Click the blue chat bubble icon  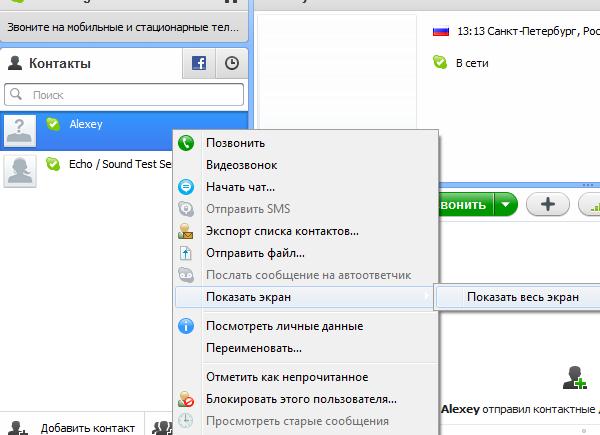point(186,187)
